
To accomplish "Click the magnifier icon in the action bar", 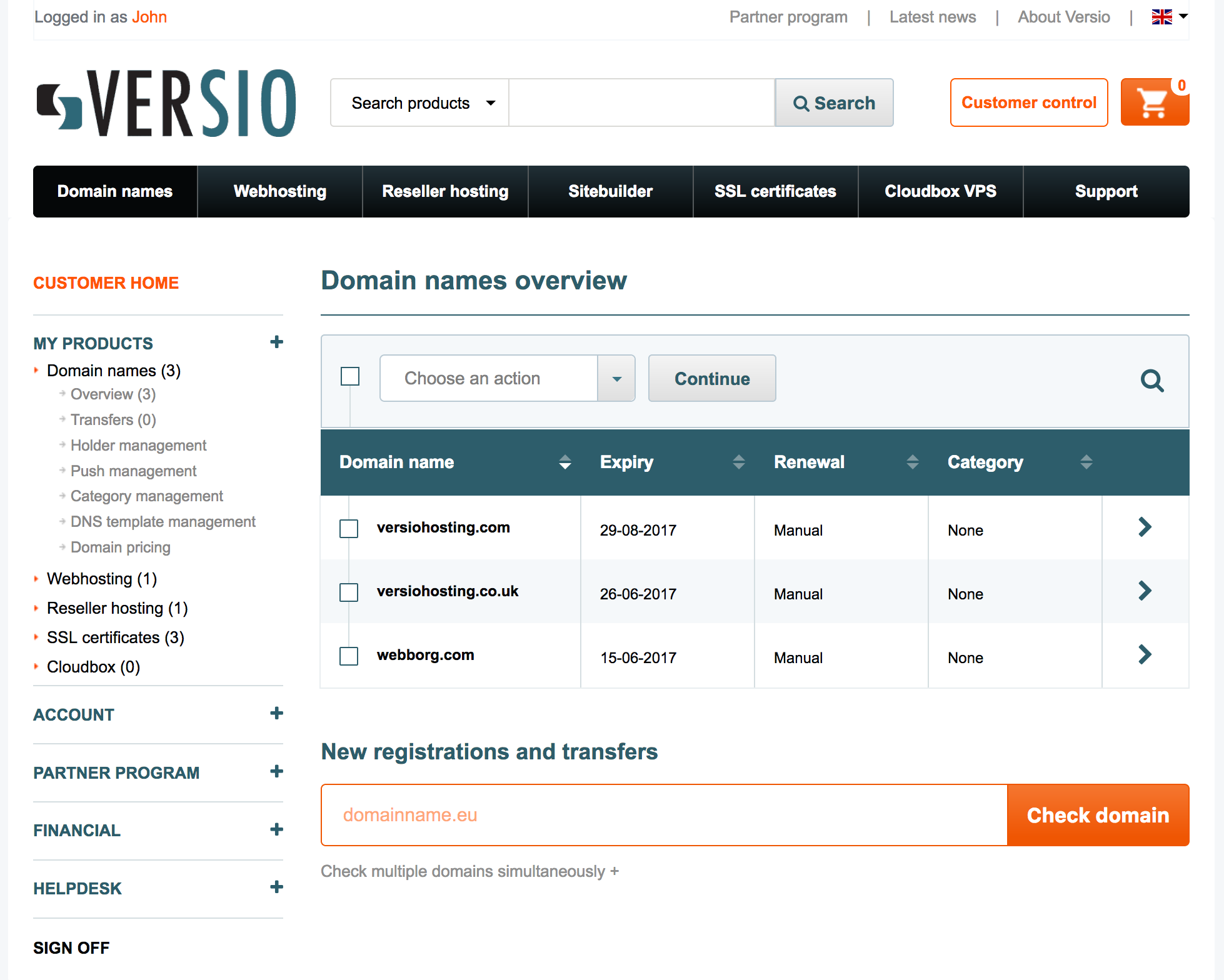I will (1152, 380).
